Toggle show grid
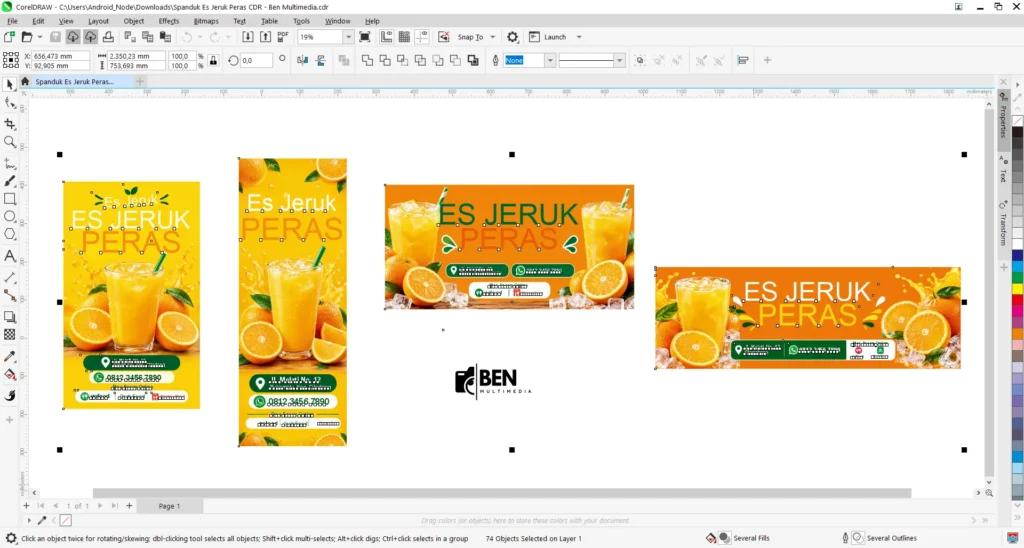The image size is (1024, 548). point(404,37)
